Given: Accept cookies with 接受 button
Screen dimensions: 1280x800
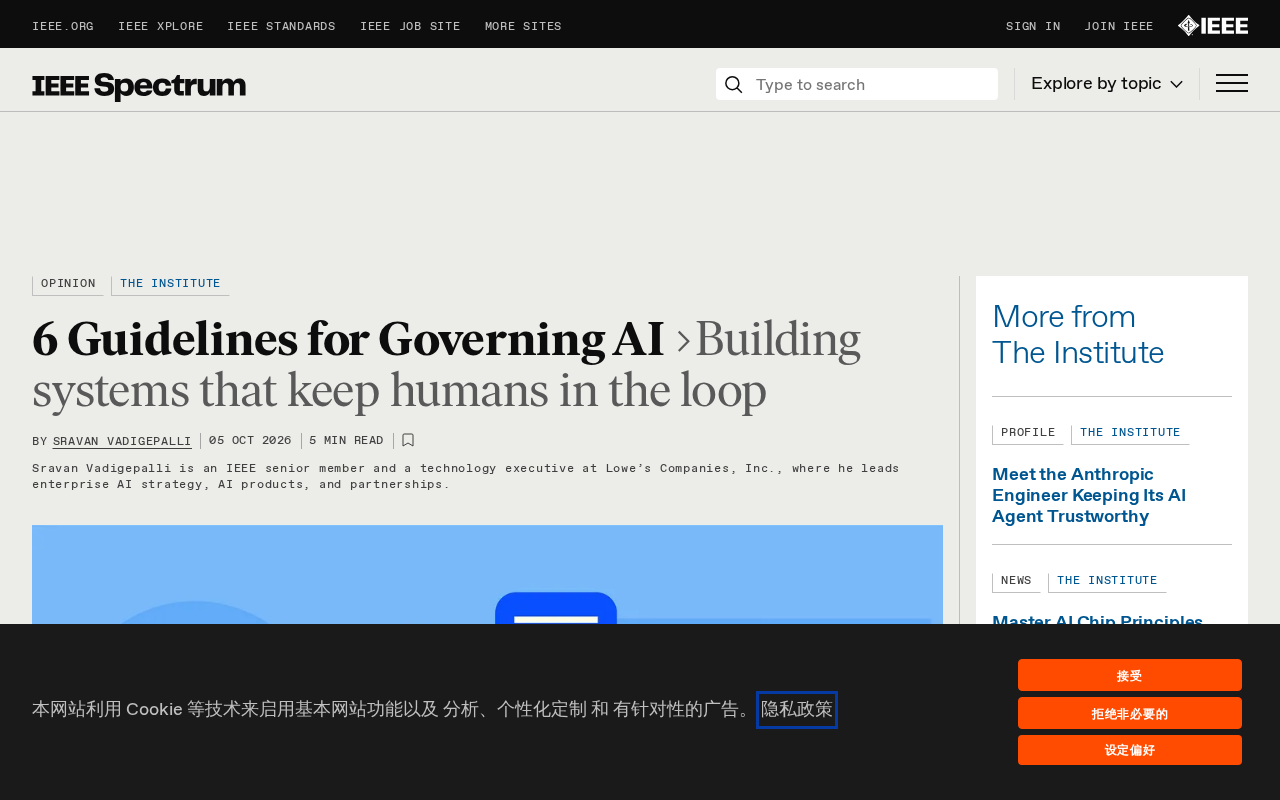Looking at the screenshot, I should click(x=1130, y=675).
